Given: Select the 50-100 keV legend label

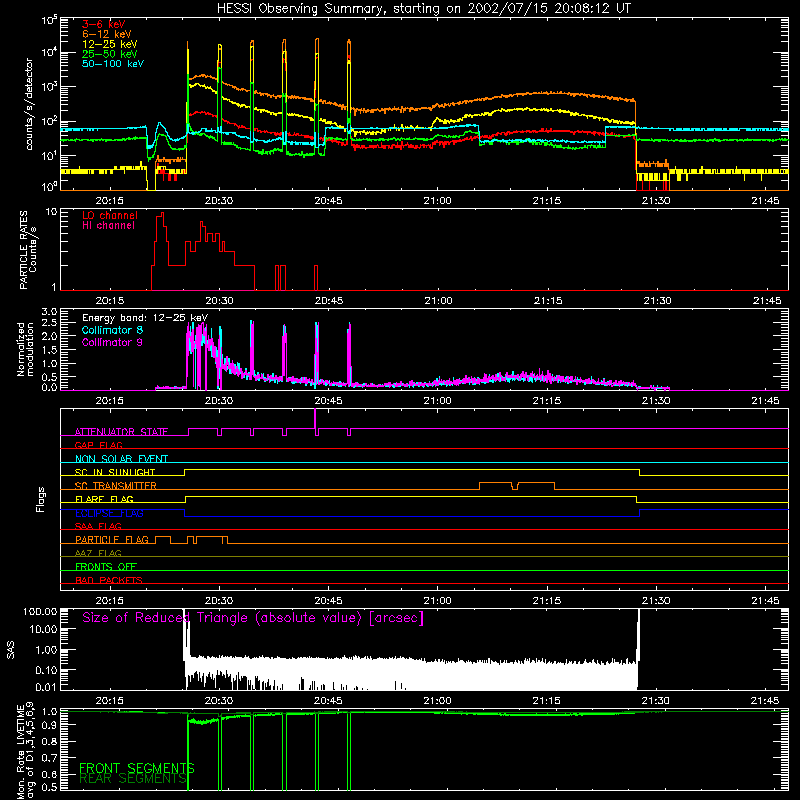Looking at the screenshot, I should [x=113, y=64].
